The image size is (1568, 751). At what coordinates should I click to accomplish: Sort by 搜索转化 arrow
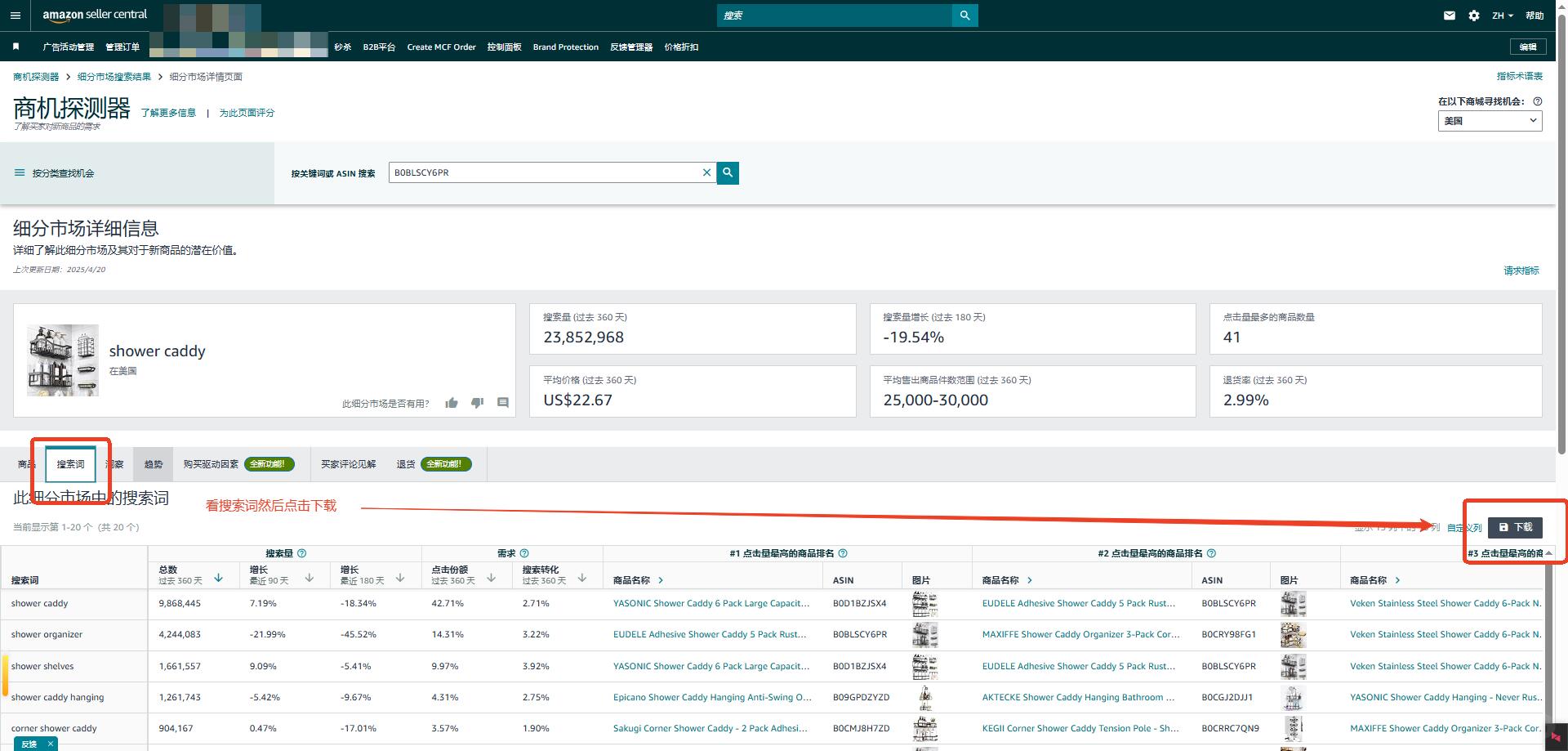tap(582, 578)
